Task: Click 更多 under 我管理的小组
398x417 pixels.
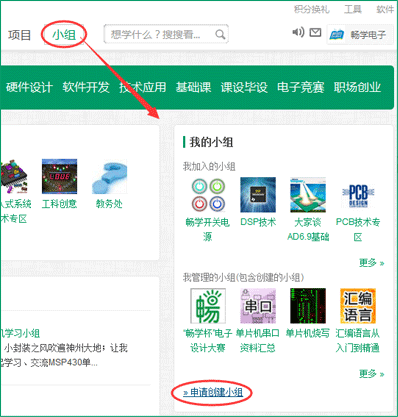Action: 371,374
